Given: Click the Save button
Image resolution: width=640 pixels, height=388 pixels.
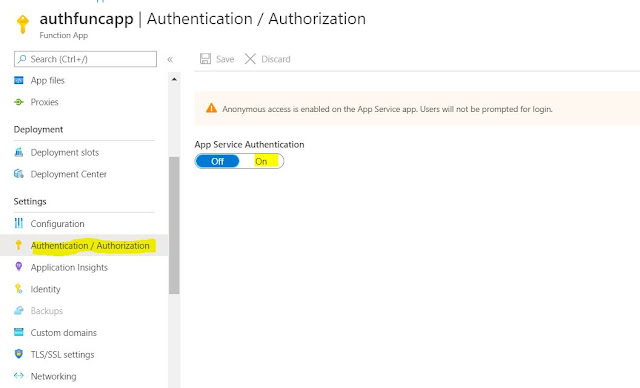Looking at the screenshot, I should point(217,59).
